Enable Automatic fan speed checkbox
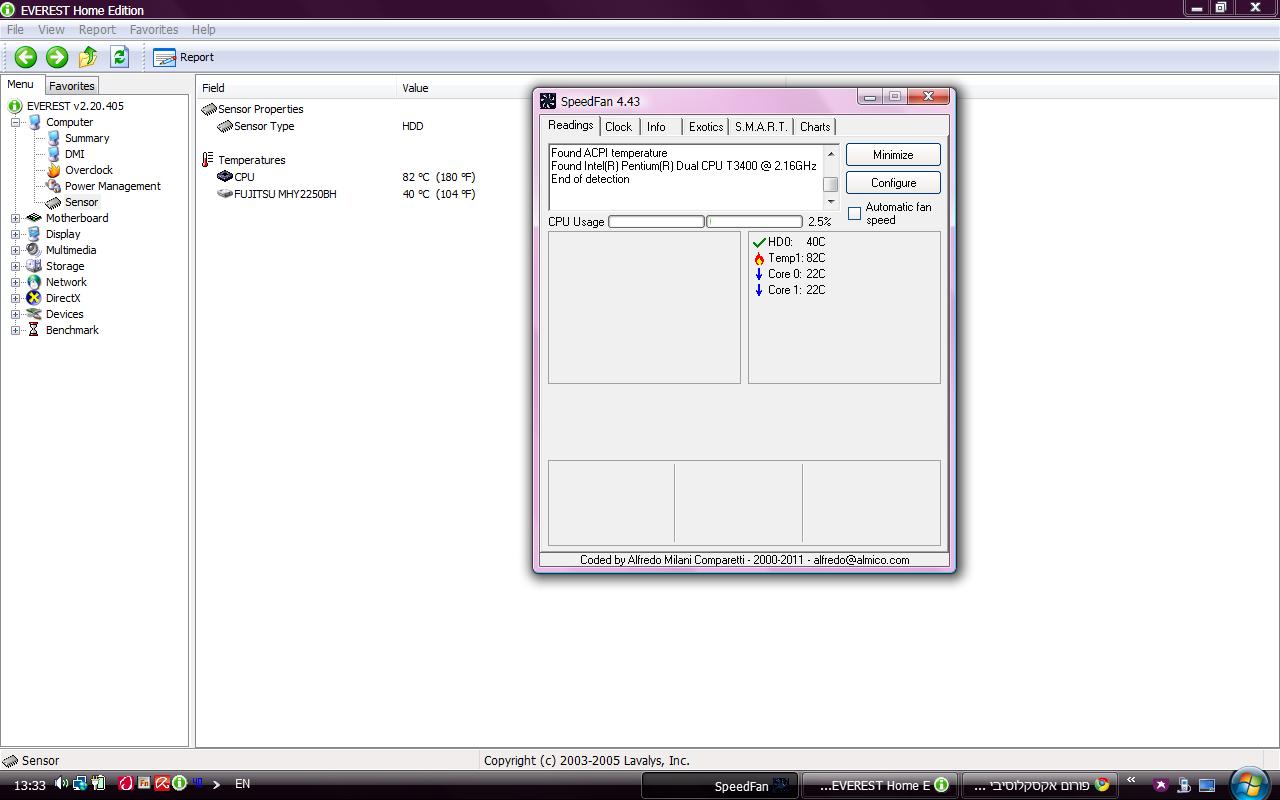The width and height of the screenshot is (1280, 800). tap(854, 213)
